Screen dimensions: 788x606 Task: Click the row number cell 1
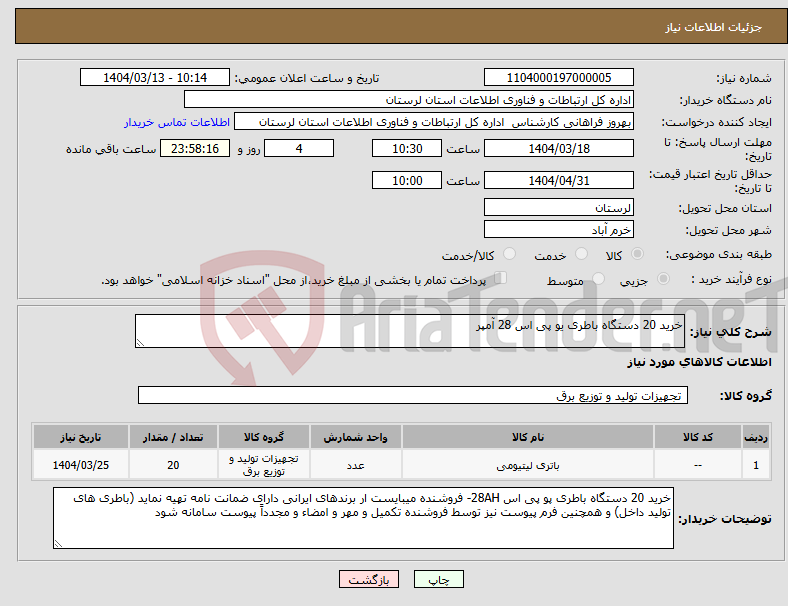pyautogui.click(x=755, y=465)
